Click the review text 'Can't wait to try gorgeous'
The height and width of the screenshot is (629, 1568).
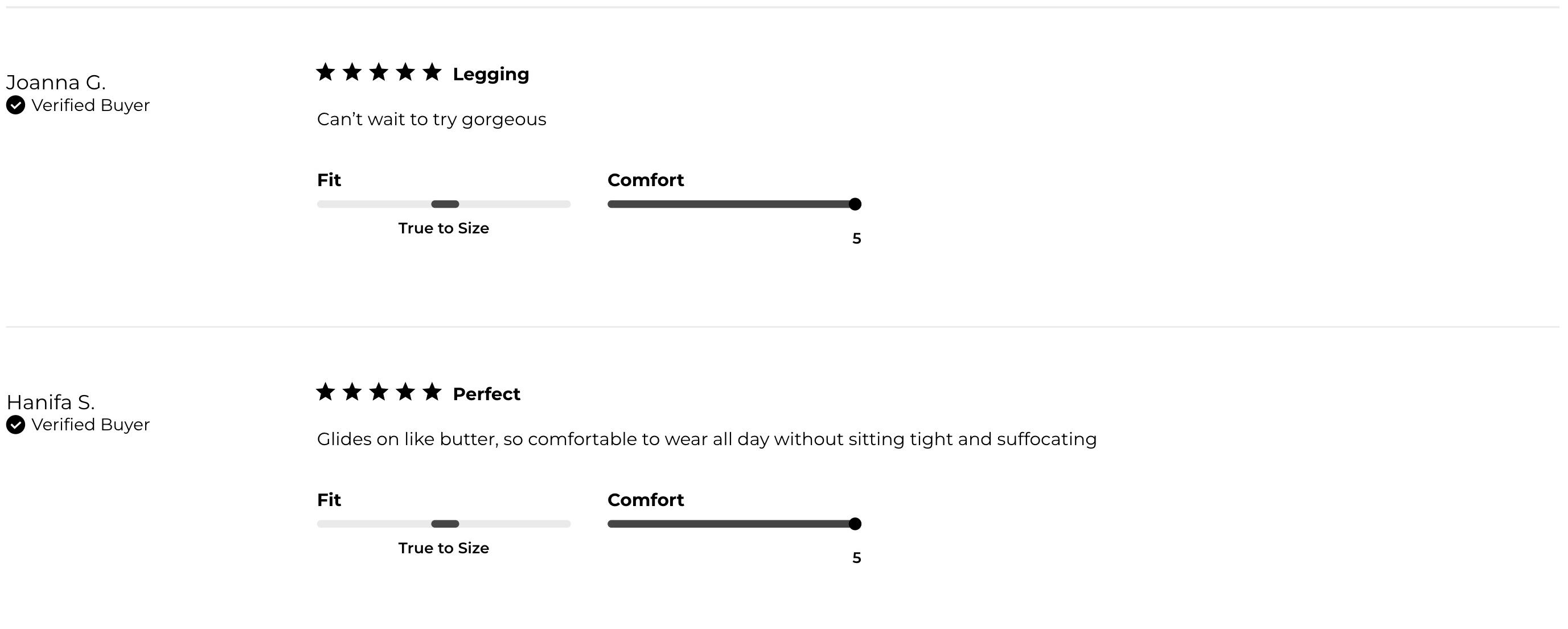click(432, 119)
